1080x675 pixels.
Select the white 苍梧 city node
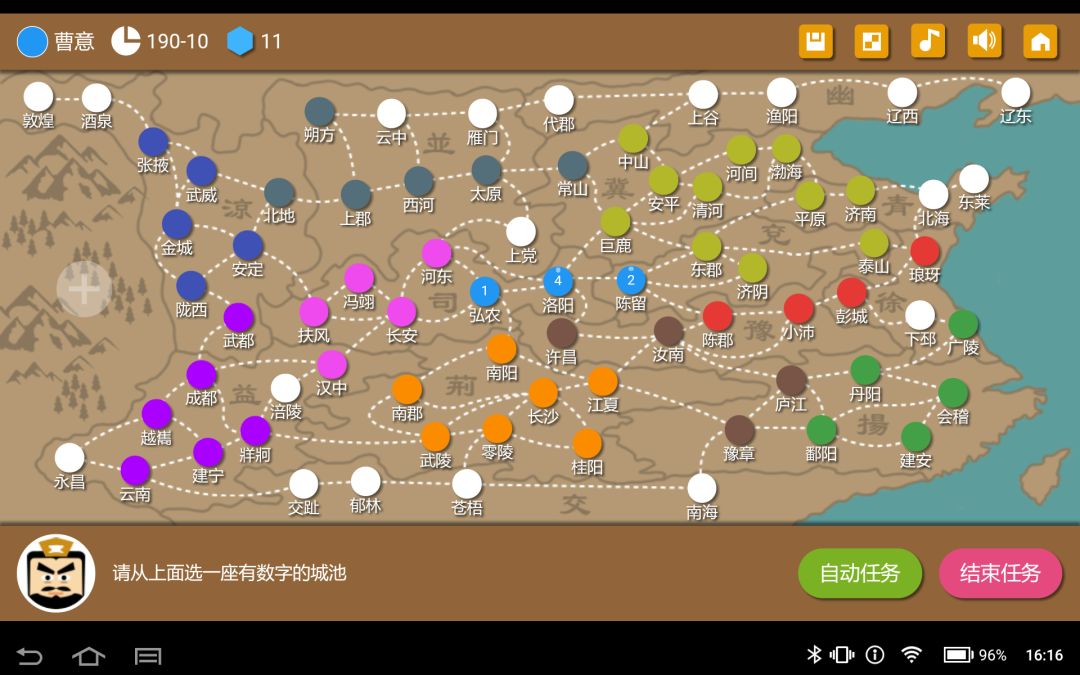click(x=467, y=484)
